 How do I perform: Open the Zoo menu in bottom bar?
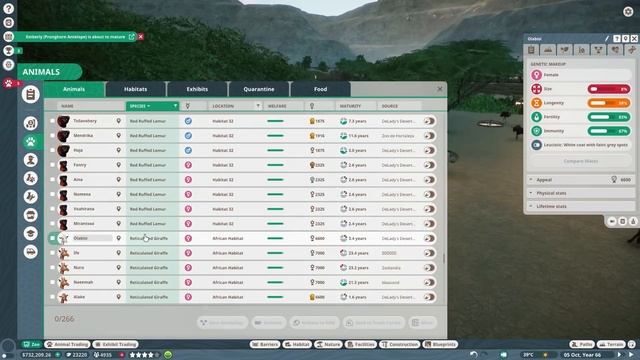(31, 344)
